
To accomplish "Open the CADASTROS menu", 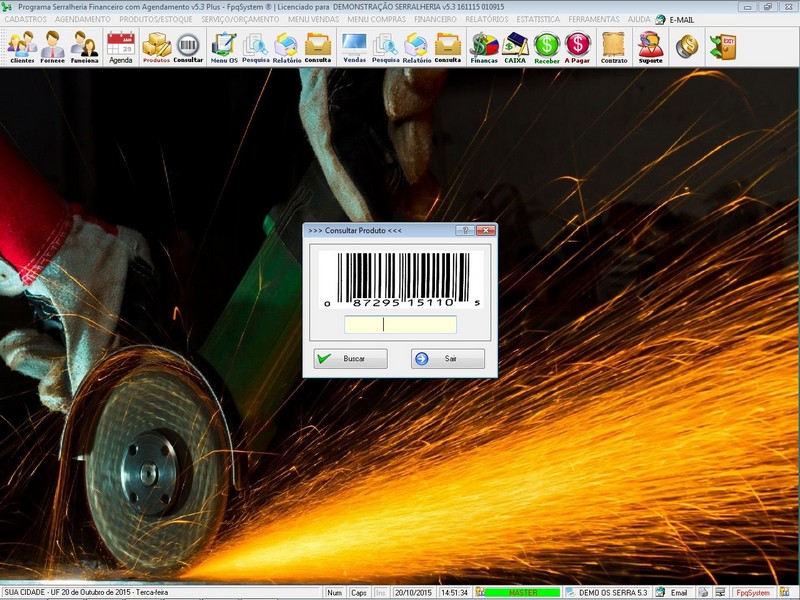I will (26, 19).
